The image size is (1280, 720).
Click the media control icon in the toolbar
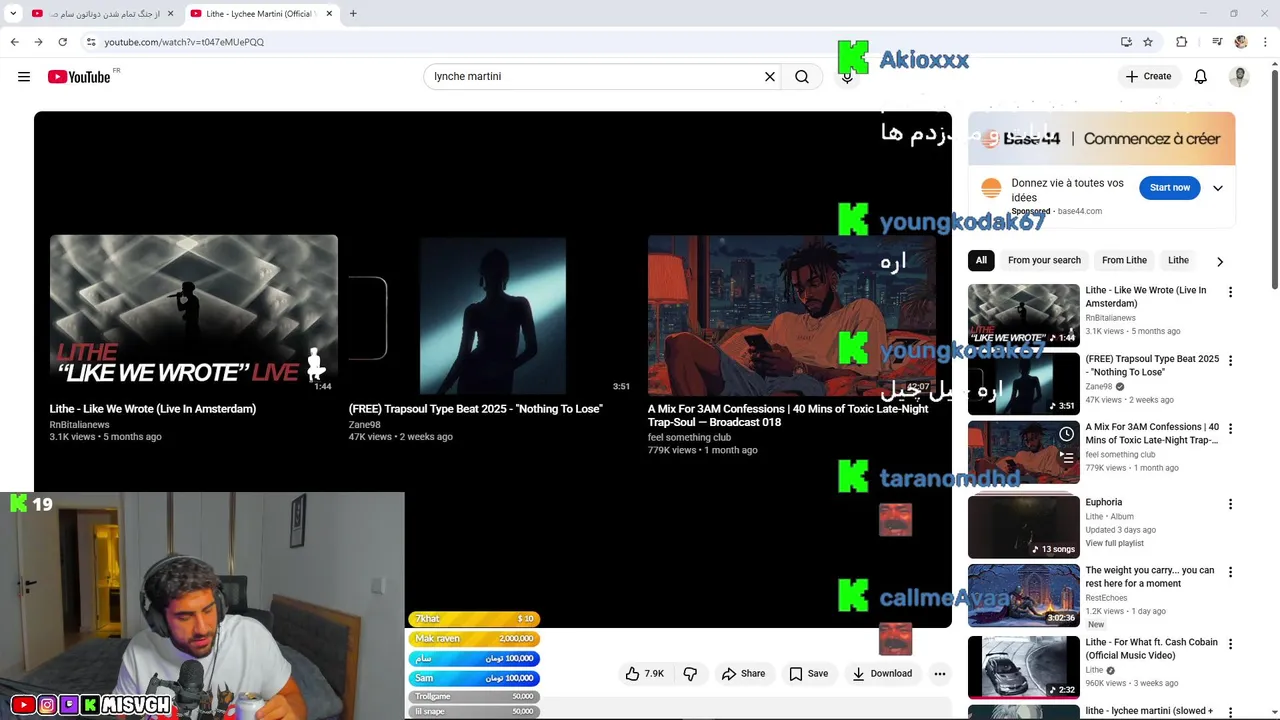pos(1217,42)
